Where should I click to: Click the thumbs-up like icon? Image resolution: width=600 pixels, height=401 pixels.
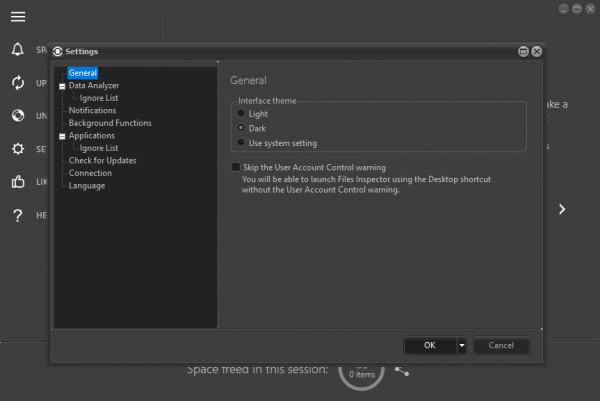(18, 181)
